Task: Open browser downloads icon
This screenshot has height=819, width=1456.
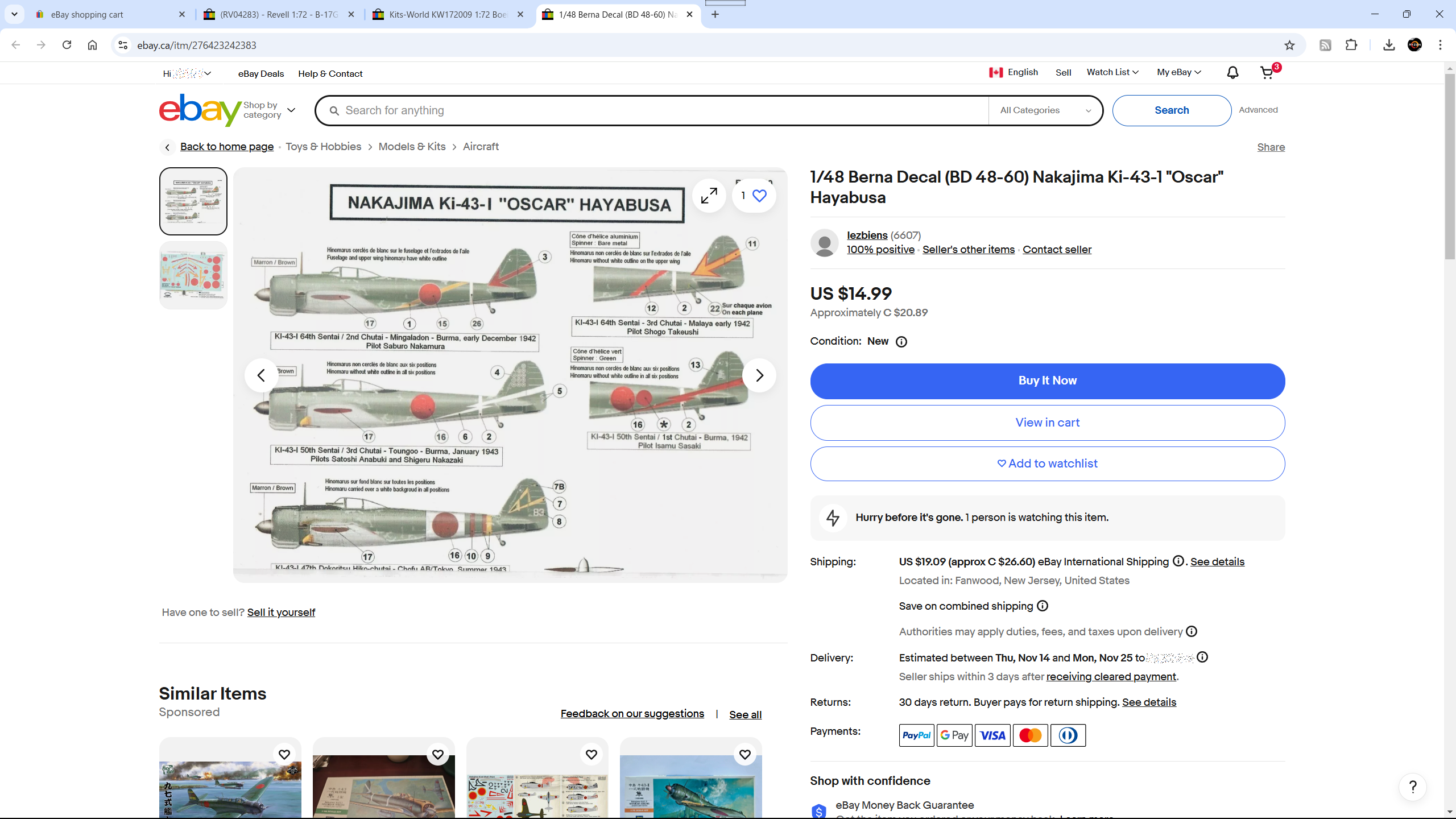Action: 1389,45
